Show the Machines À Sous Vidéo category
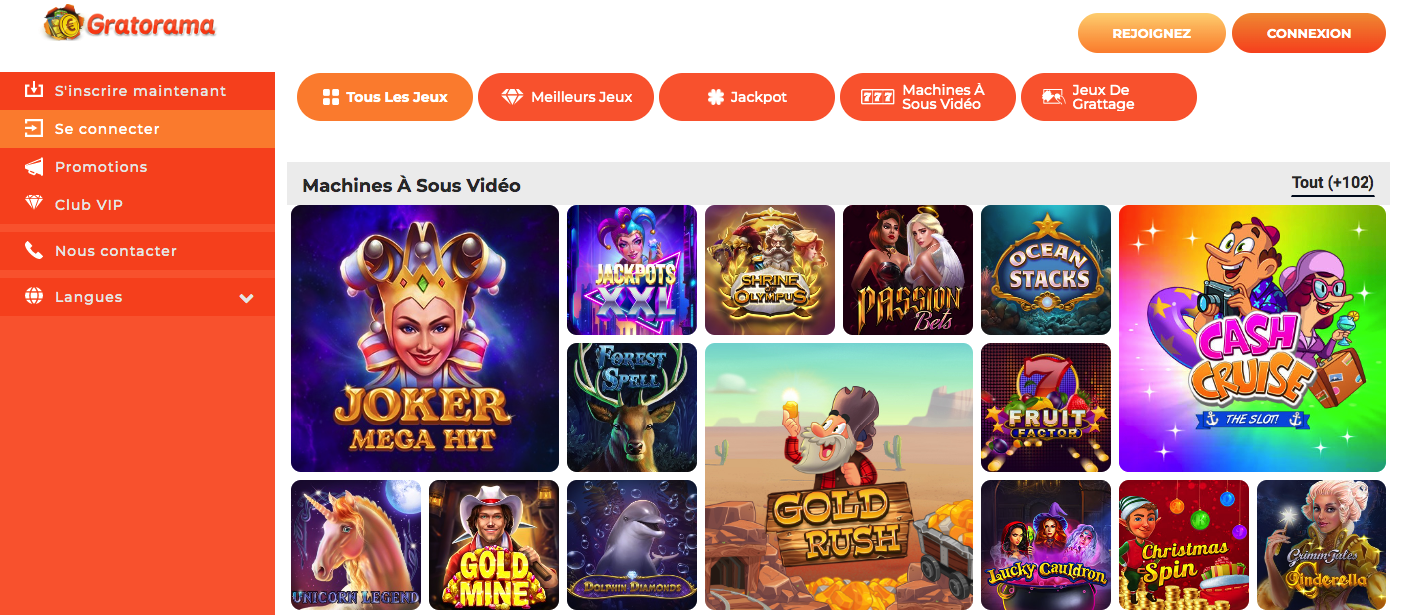Screen dimensions: 1412x615 (928, 97)
